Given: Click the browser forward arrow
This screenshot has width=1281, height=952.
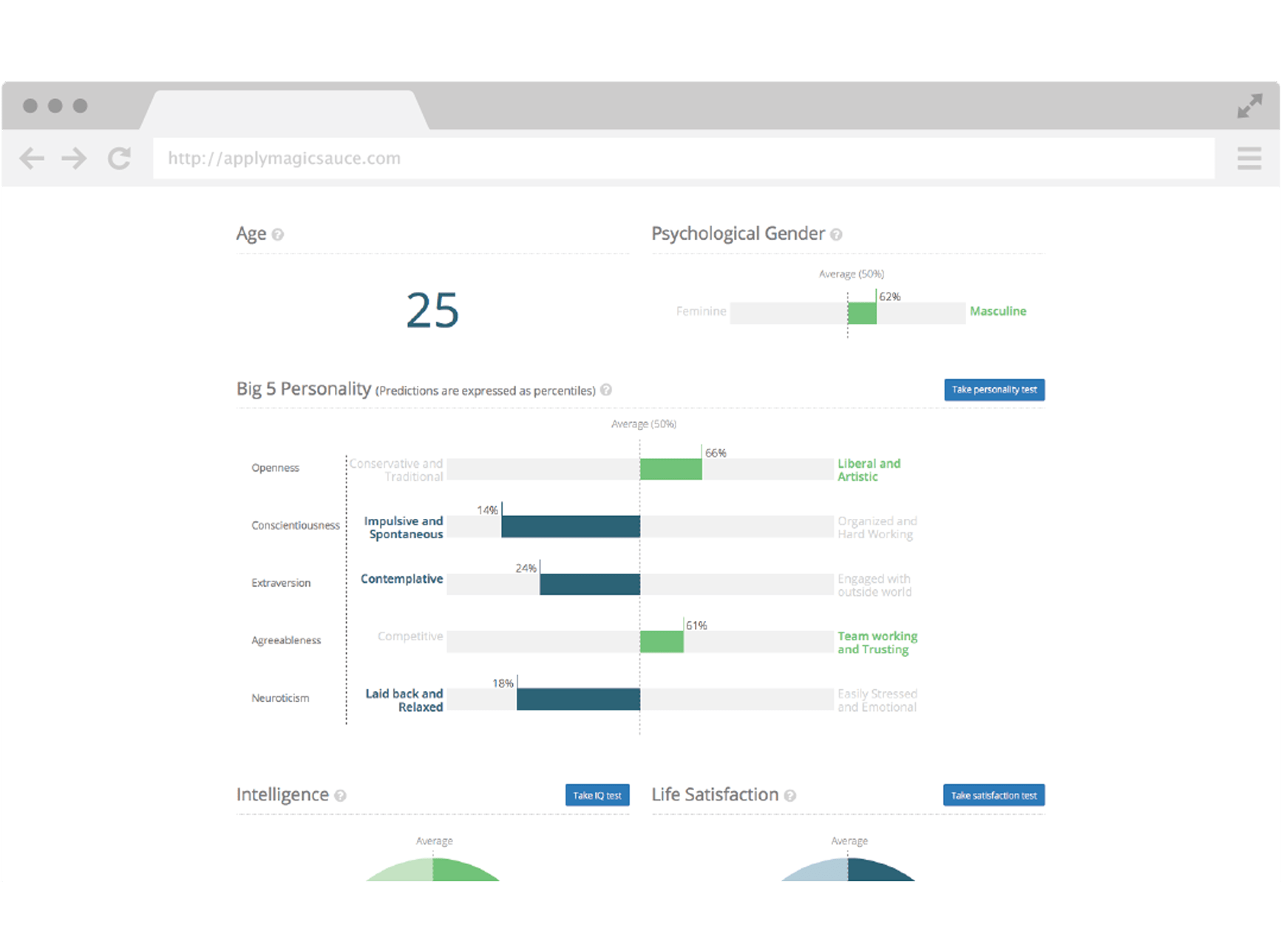Looking at the screenshot, I should (74, 158).
